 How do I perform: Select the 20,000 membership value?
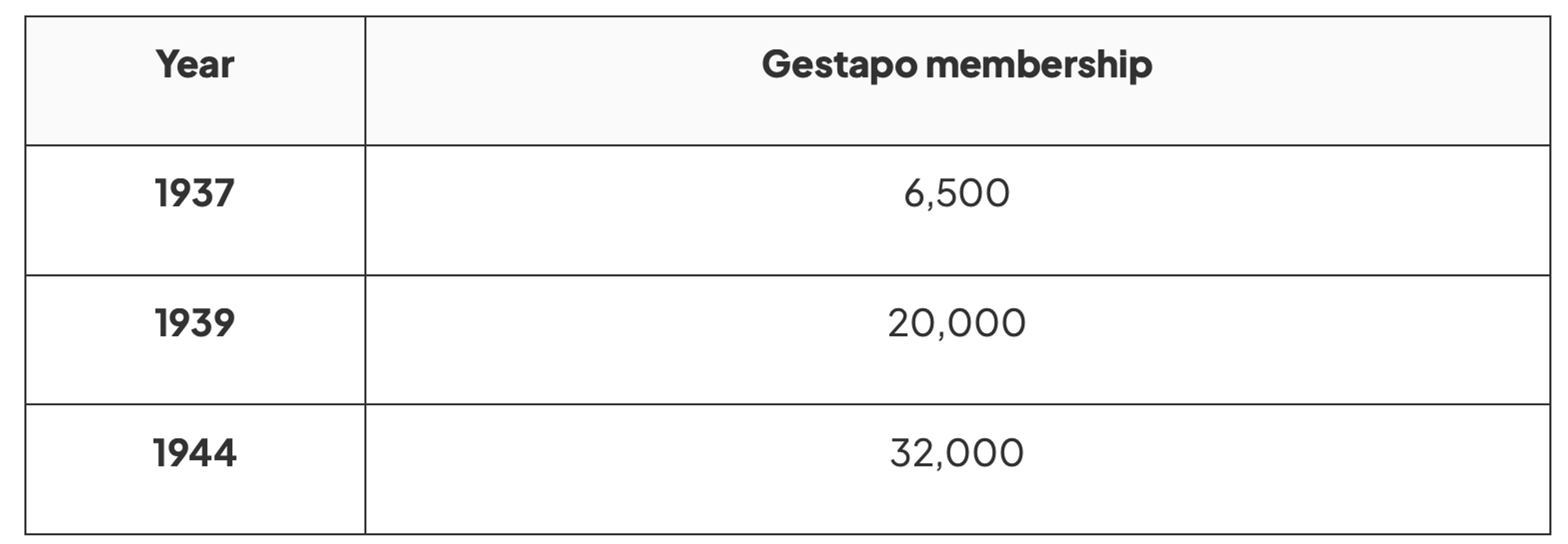pos(956,323)
